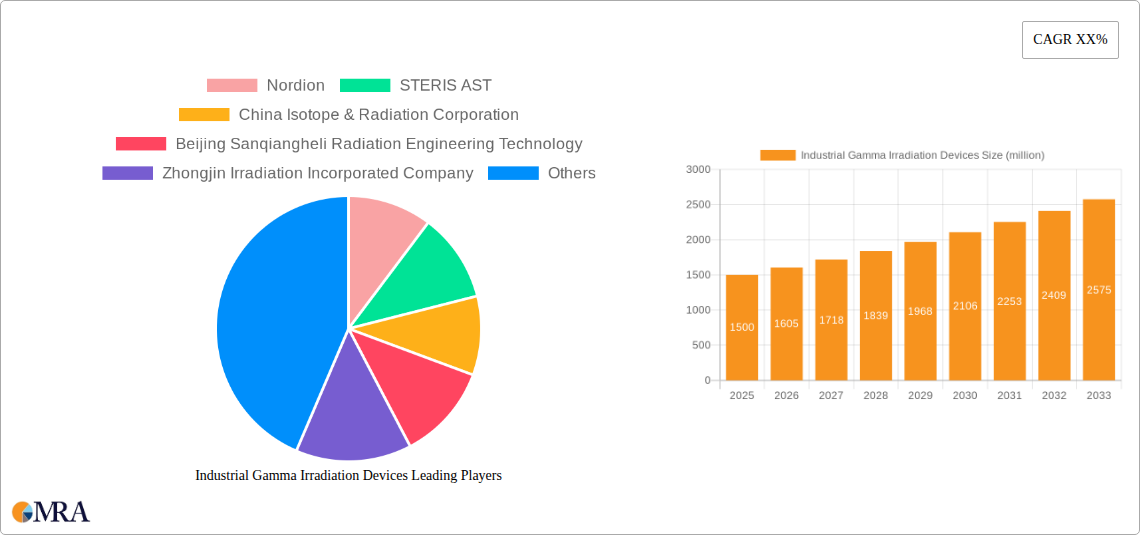1140x535 pixels.
Task: Toggle the orange bar chart legend swatch
Action: pyautogui.click(x=778, y=155)
